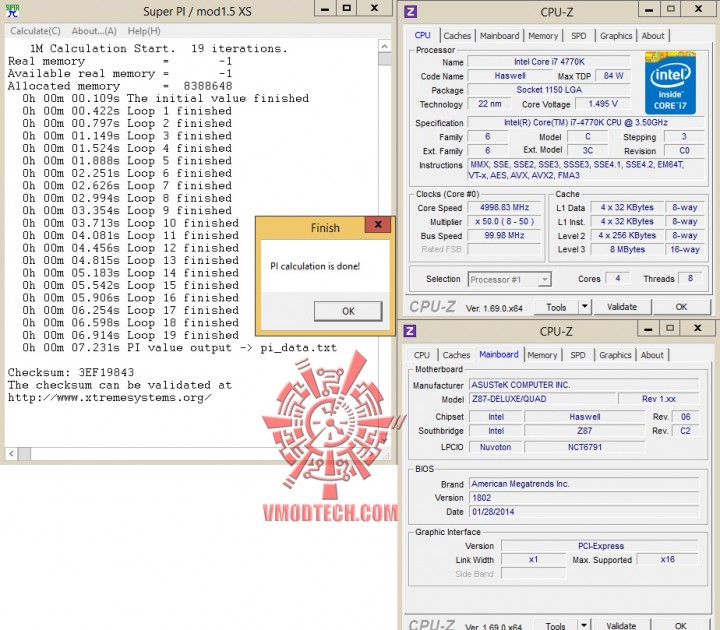Viewport: 720px width, 630px height.
Task: Close the Super PI window
Action: 375,9
